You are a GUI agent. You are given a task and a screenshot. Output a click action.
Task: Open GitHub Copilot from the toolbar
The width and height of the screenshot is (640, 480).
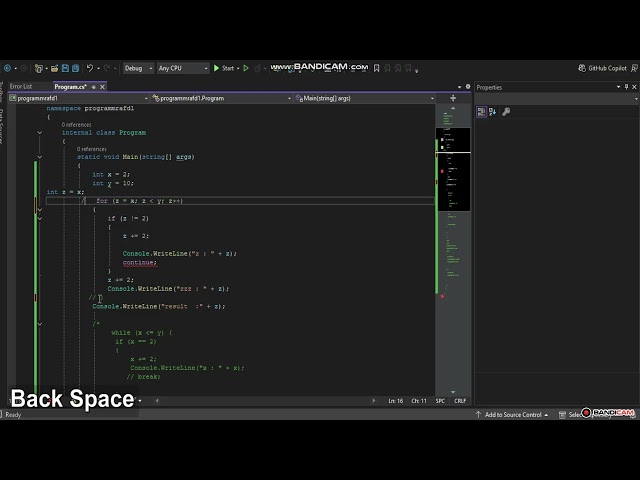(x=602, y=68)
